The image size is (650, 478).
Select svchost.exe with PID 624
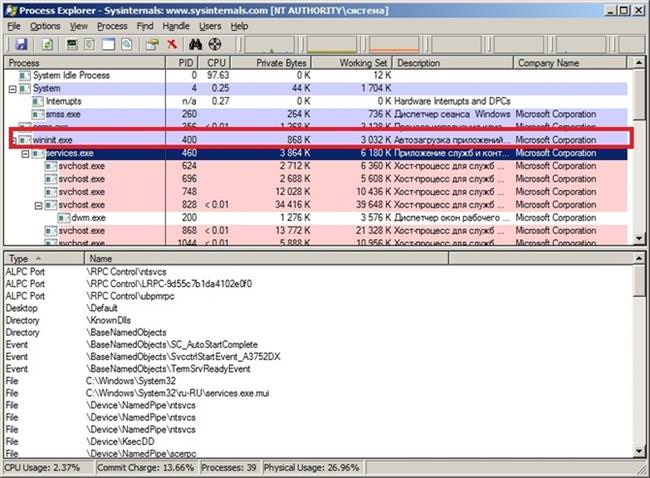(x=315, y=166)
